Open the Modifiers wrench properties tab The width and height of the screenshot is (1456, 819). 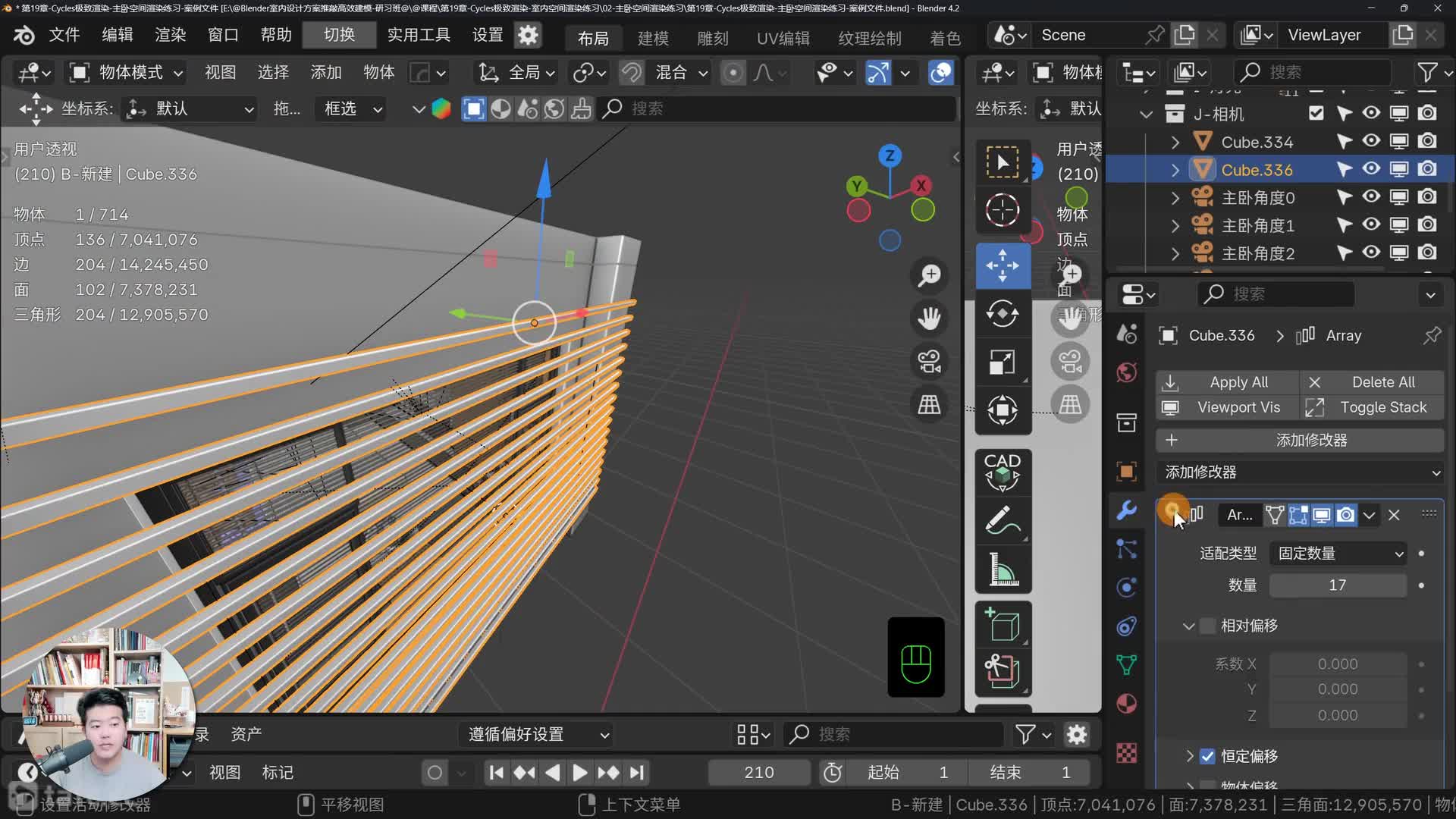pyautogui.click(x=1127, y=510)
